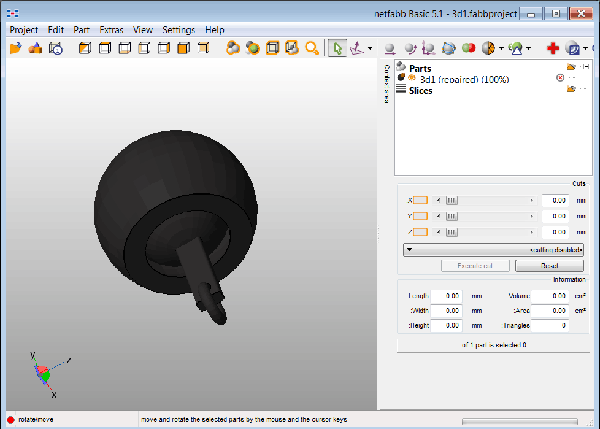Toggle the X cut orange box
The height and width of the screenshot is (429, 600).
pos(420,200)
